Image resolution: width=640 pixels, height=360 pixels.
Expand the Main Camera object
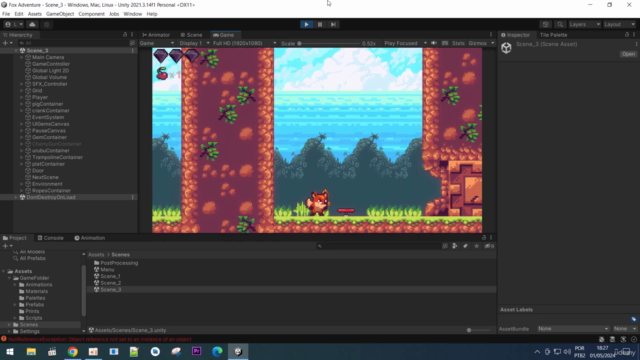pos(22,58)
